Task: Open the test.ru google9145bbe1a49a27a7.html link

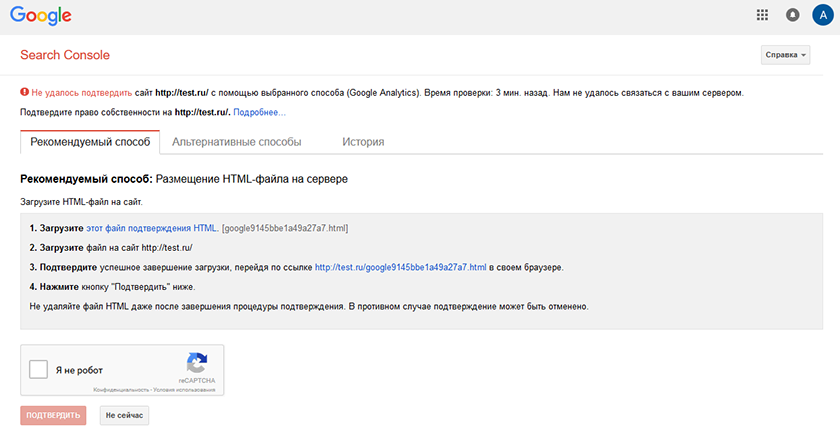Action: (x=400, y=267)
